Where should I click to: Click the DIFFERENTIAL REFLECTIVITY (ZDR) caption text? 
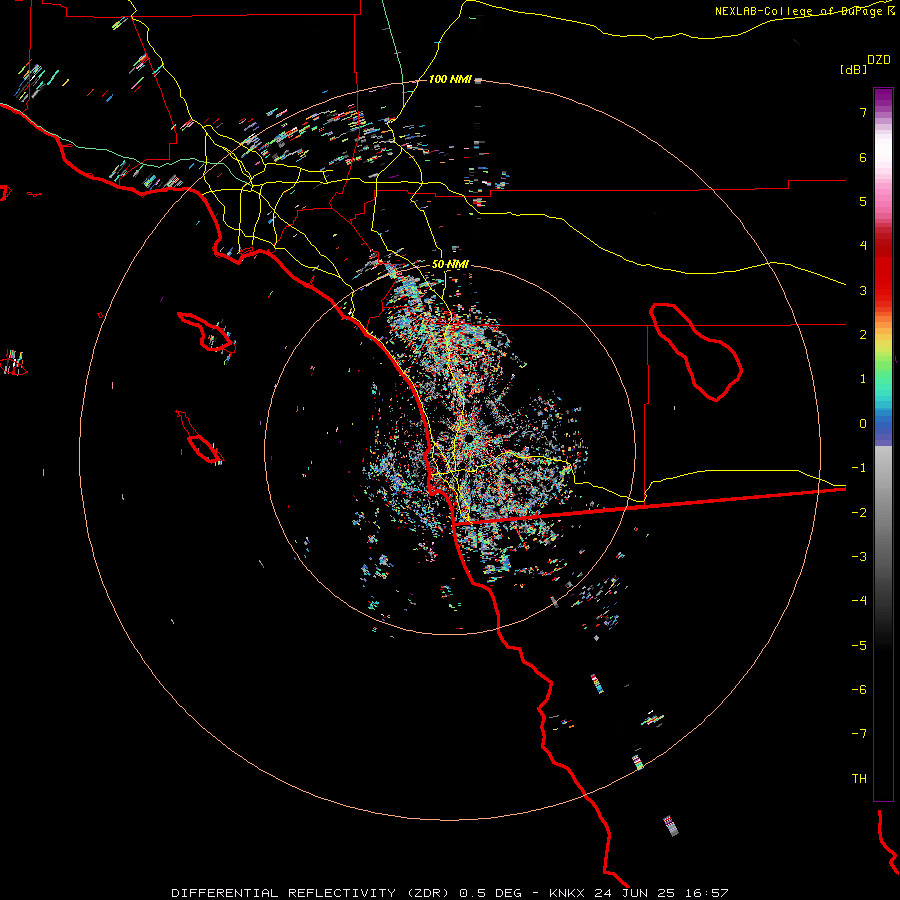(311, 893)
